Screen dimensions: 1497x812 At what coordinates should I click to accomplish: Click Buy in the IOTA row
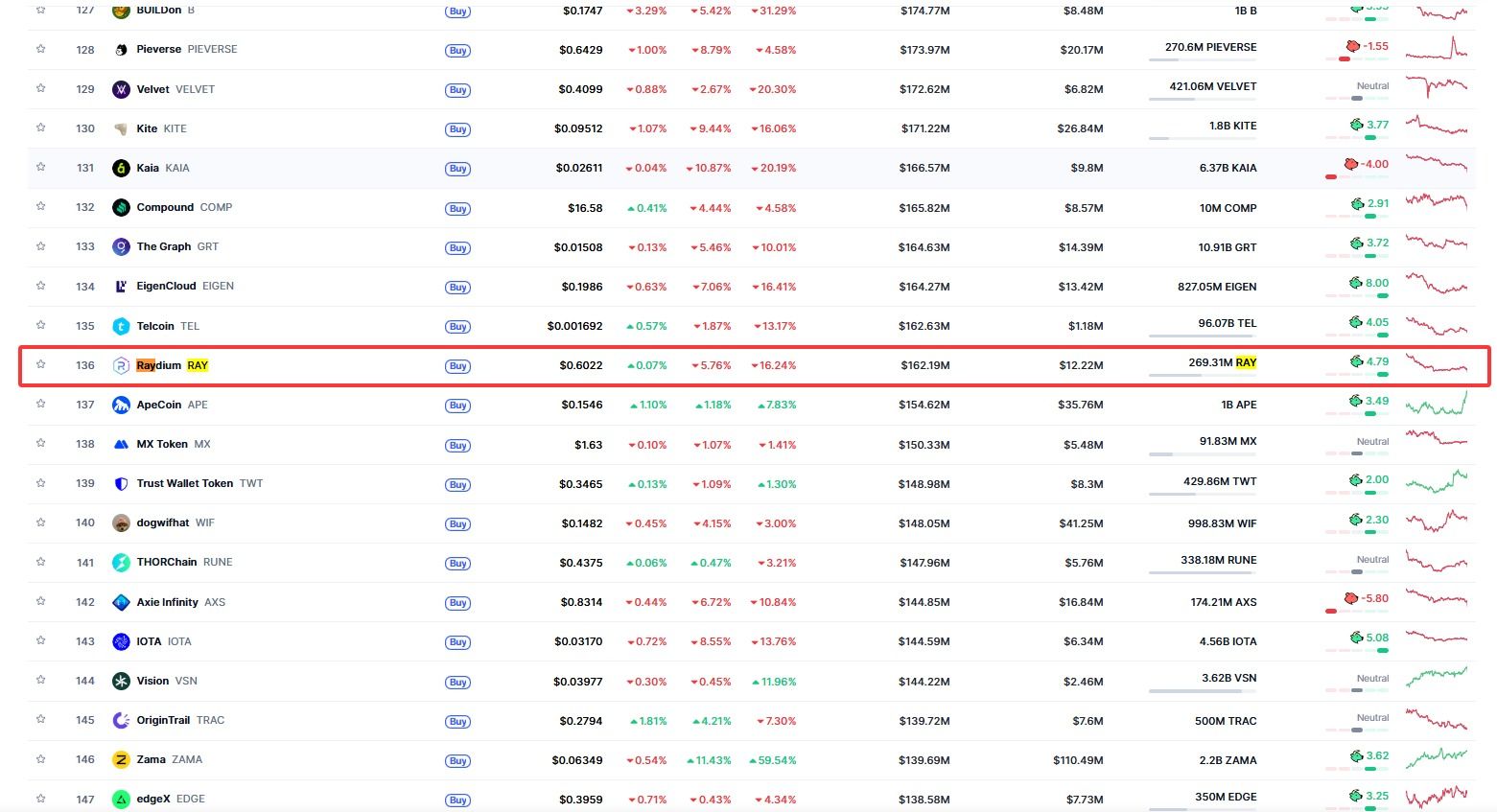pyautogui.click(x=457, y=642)
